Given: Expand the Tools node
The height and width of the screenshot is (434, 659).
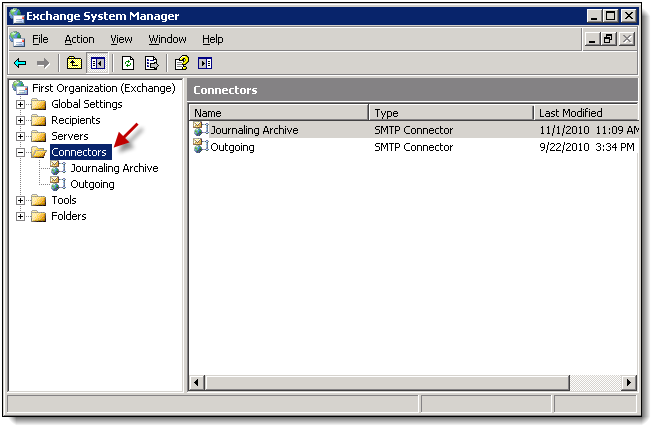Looking at the screenshot, I should point(20,200).
